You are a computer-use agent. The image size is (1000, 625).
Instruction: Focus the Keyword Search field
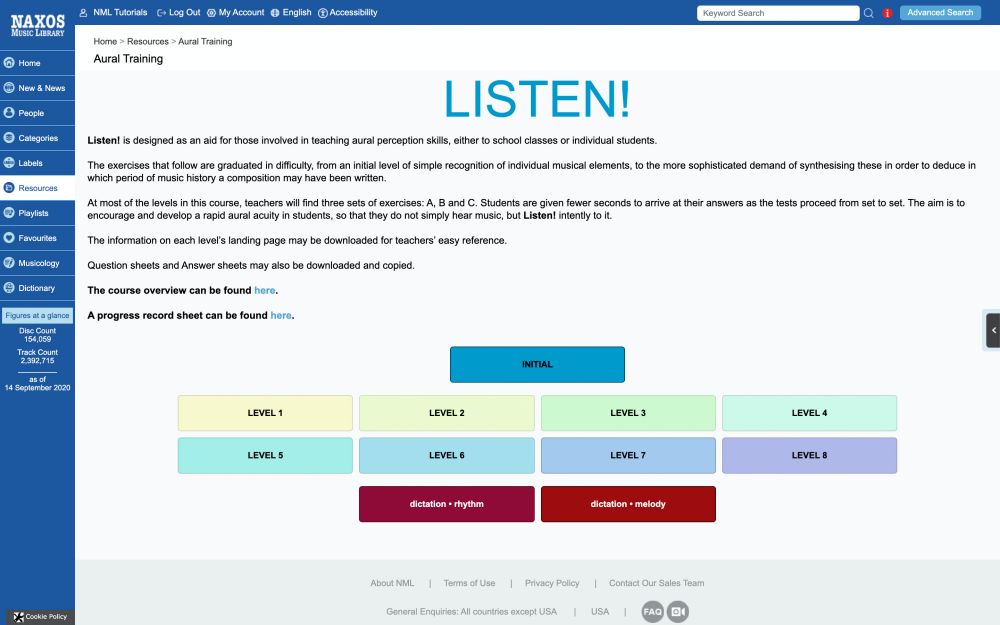coord(778,13)
